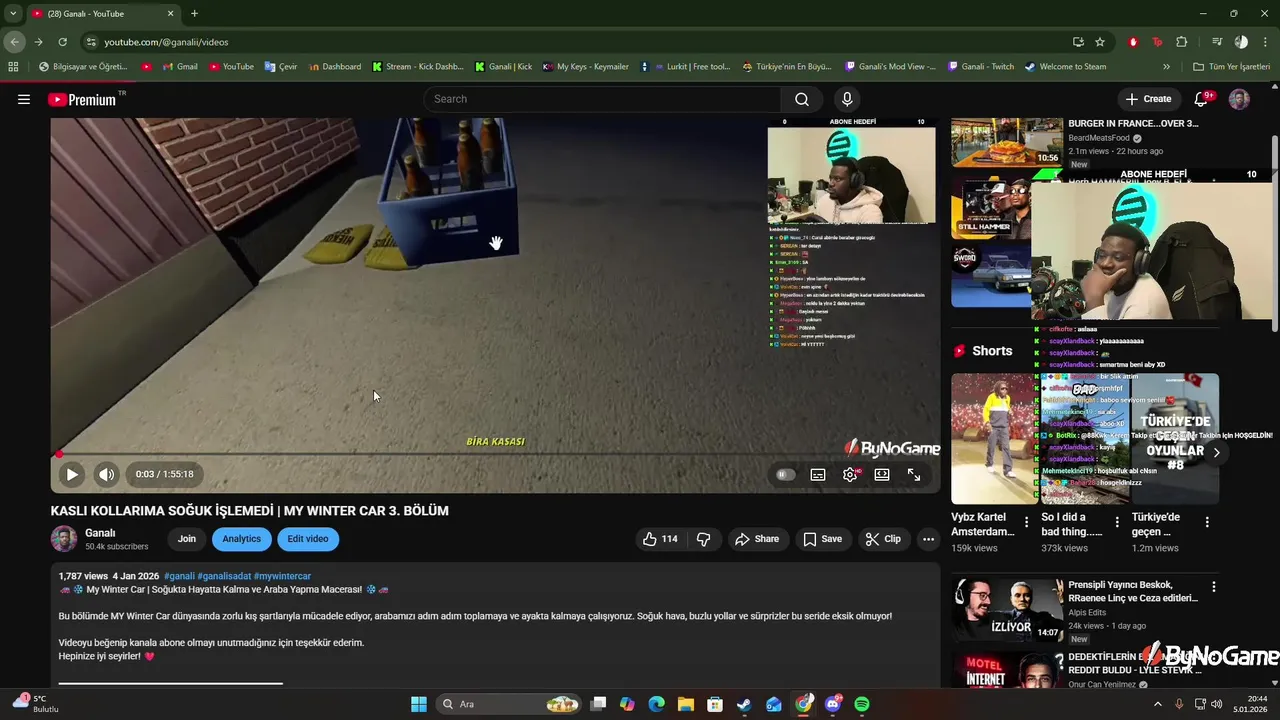1280x720 pixels.
Task: Open Ganali - Twitch bookmark
Action: pyautogui.click(x=980, y=67)
